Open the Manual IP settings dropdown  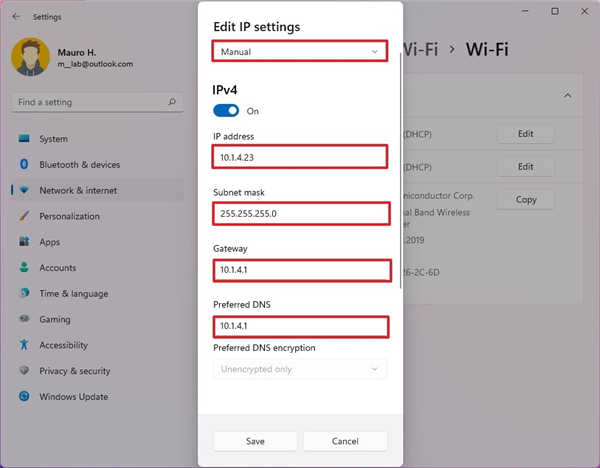pos(300,51)
